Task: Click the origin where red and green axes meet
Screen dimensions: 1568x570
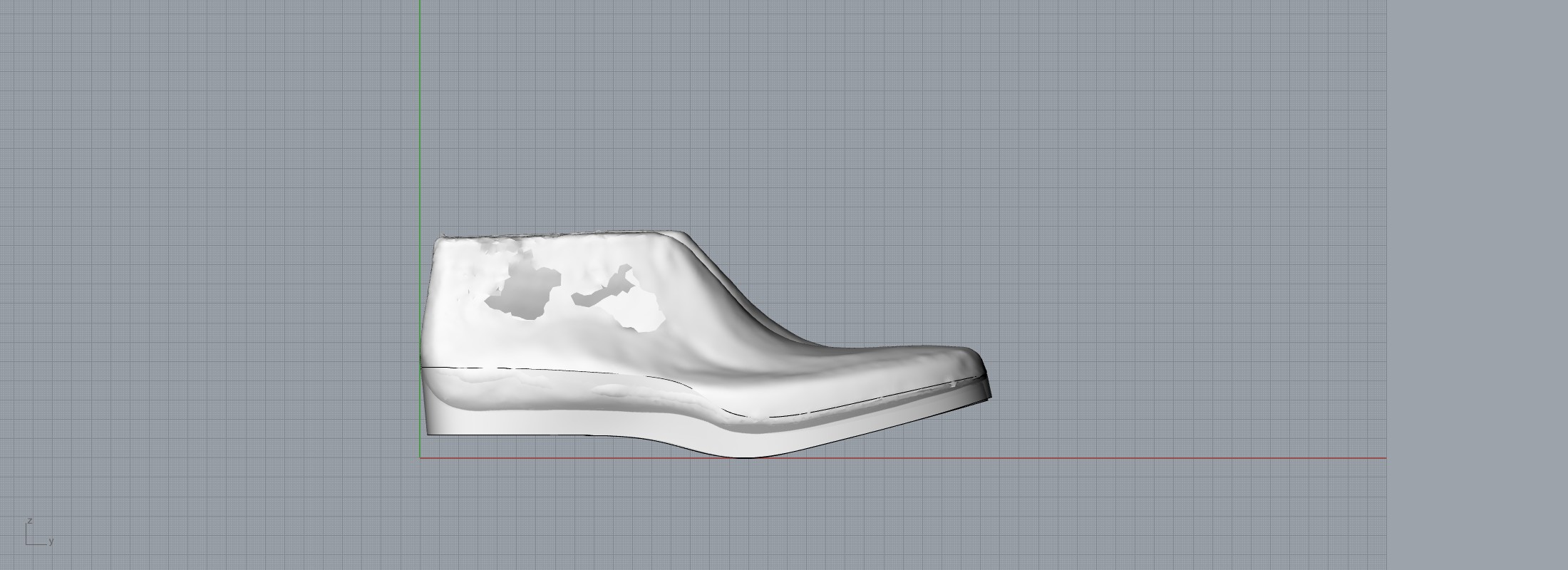Action: (421, 458)
